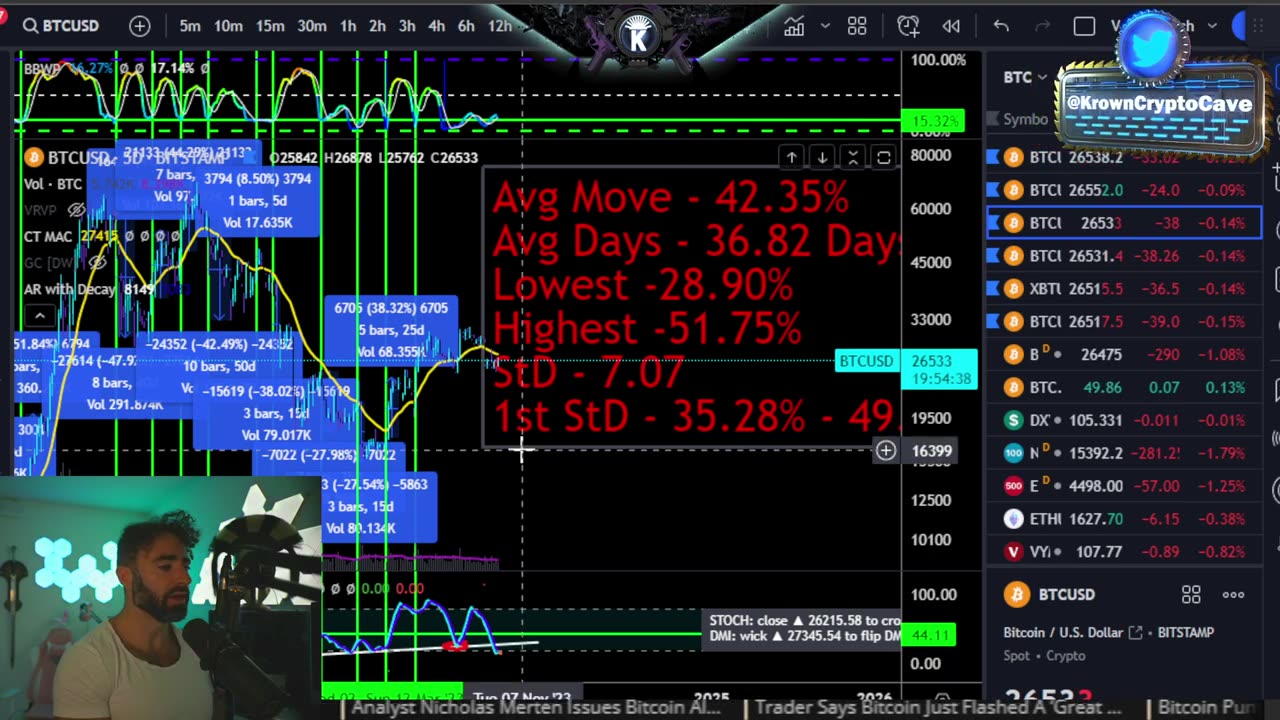Select the BTC. row priced 49.86
Viewport: 1280px width, 720px height.
click(1124, 387)
